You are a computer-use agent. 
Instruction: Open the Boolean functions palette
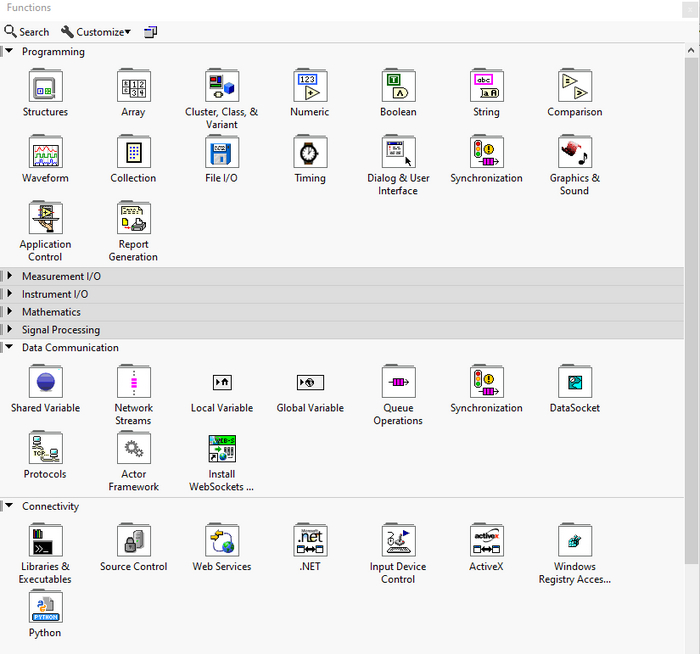(398, 87)
